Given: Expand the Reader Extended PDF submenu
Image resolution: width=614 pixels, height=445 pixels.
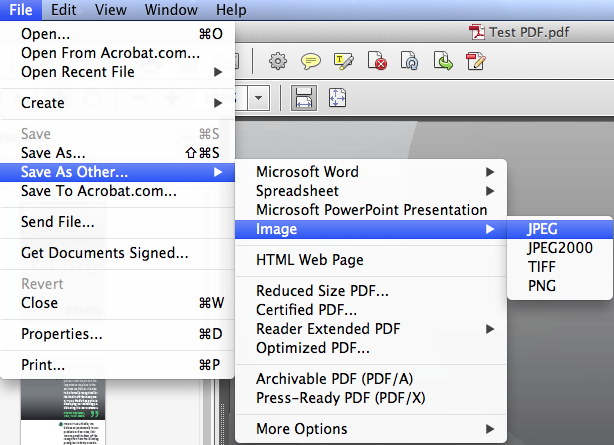Looking at the screenshot, I should coord(371,329).
